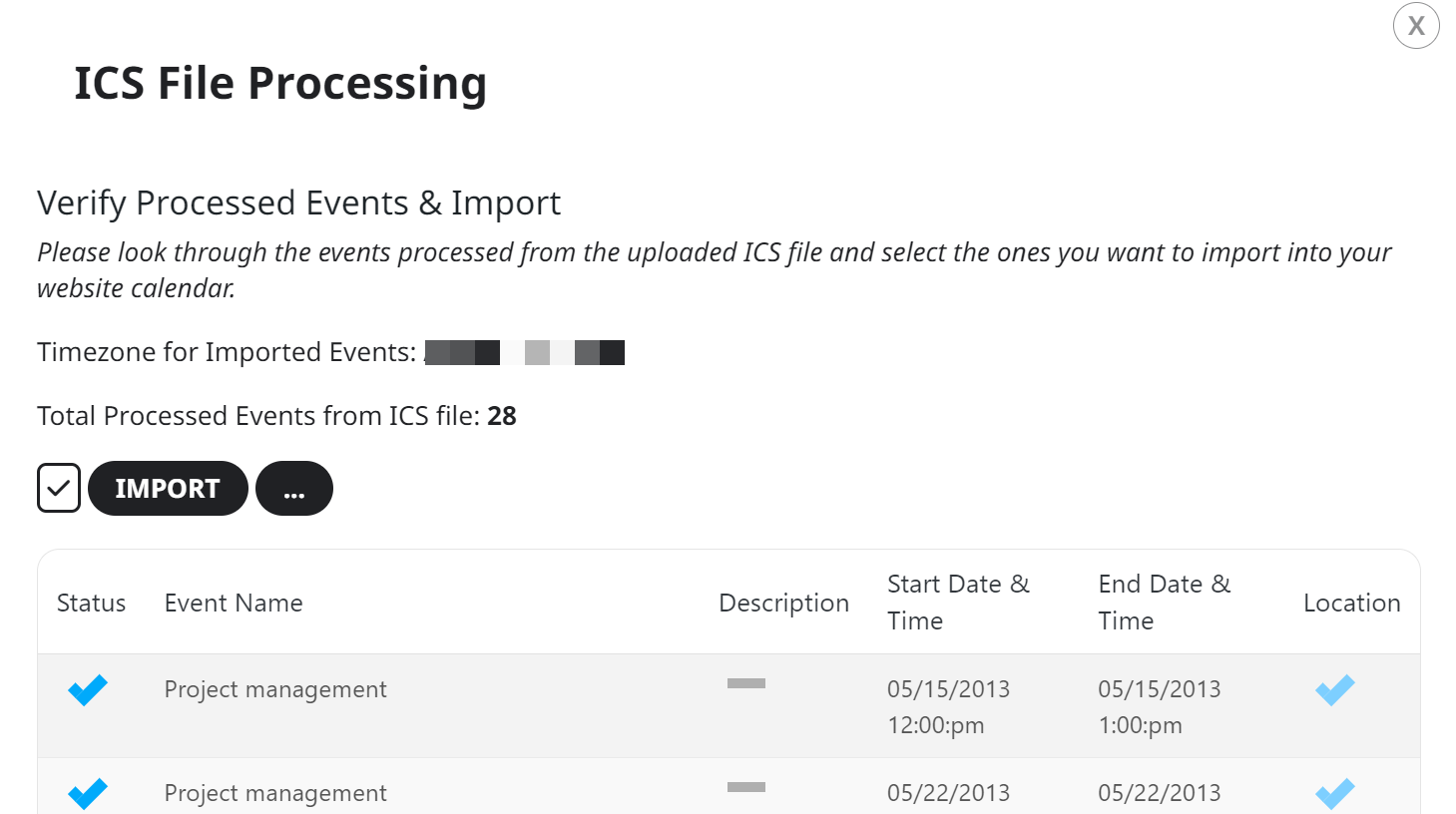Open the timezone selector for imported events
Viewport: 1456px width, 814px height.
pos(526,351)
